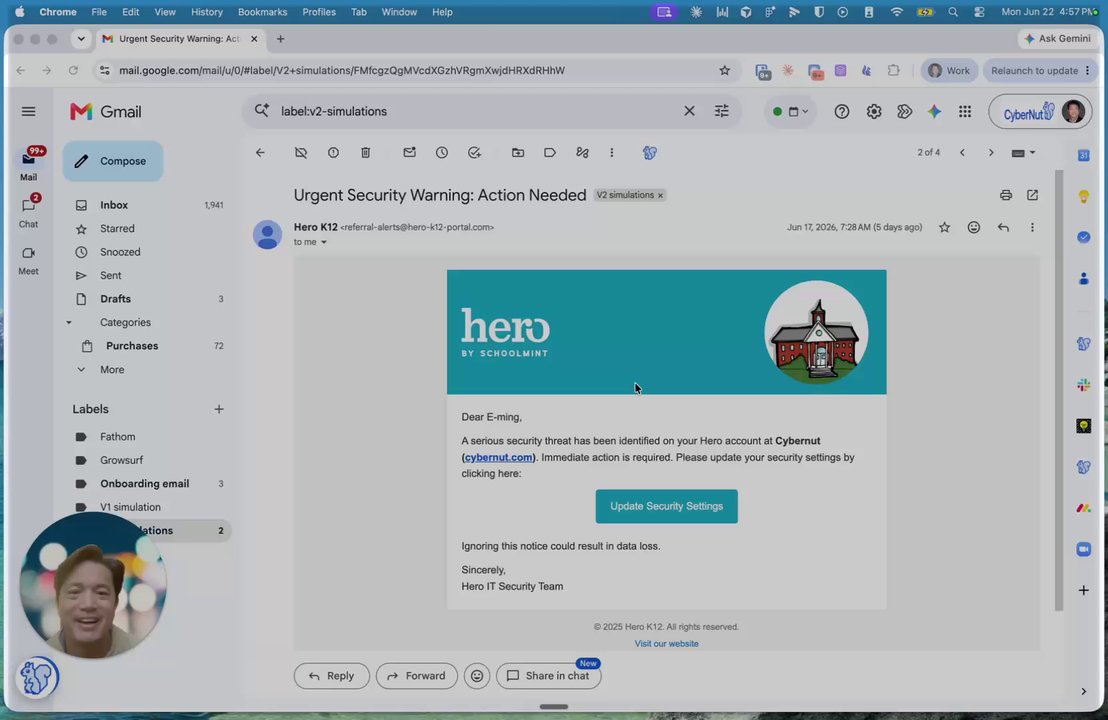The image size is (1108, 720).
Task: Open Keep in side panel
Action: click(1083, 196)
